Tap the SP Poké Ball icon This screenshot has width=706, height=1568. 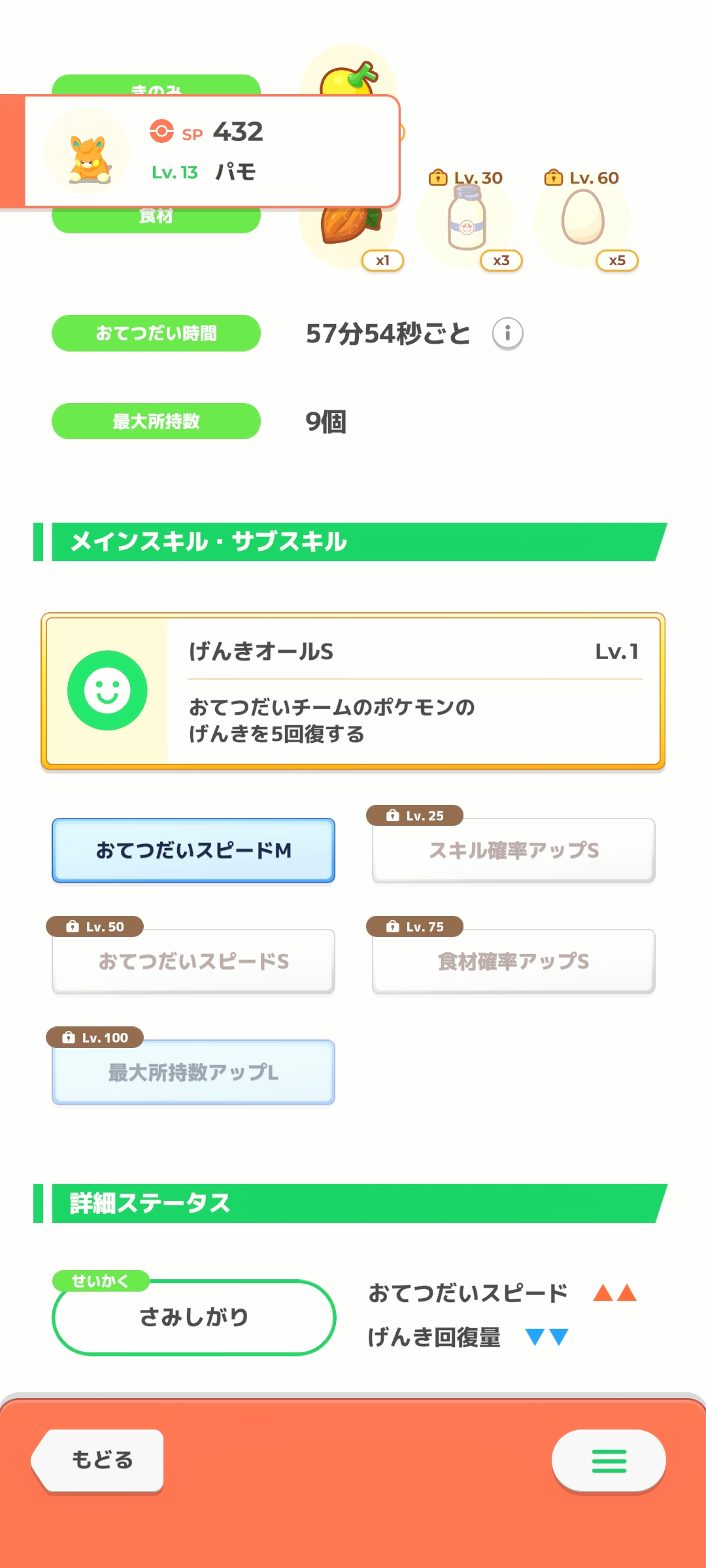coord(161,131)
